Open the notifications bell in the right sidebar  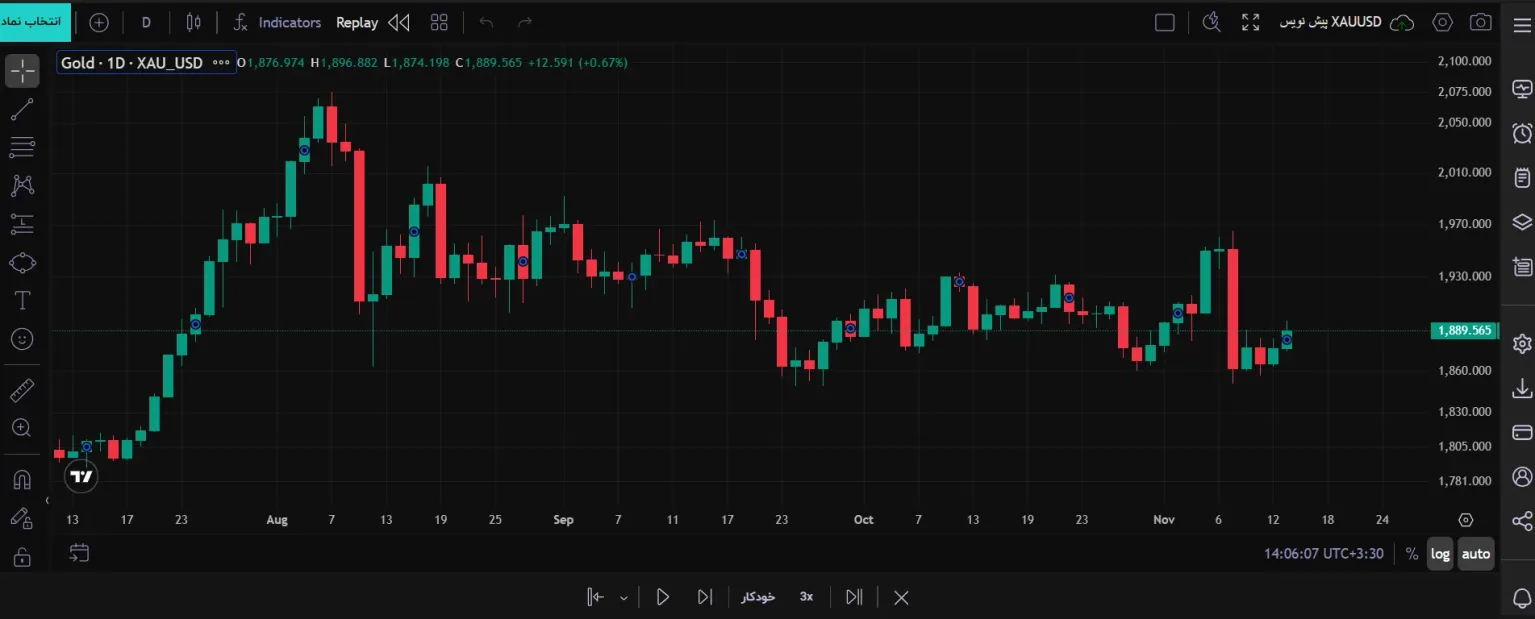pos(1522,597)
